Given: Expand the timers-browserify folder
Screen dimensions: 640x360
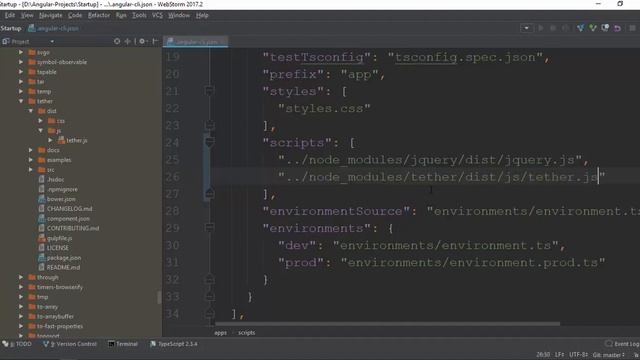Looking at the screenshot, I should (21, 287).
